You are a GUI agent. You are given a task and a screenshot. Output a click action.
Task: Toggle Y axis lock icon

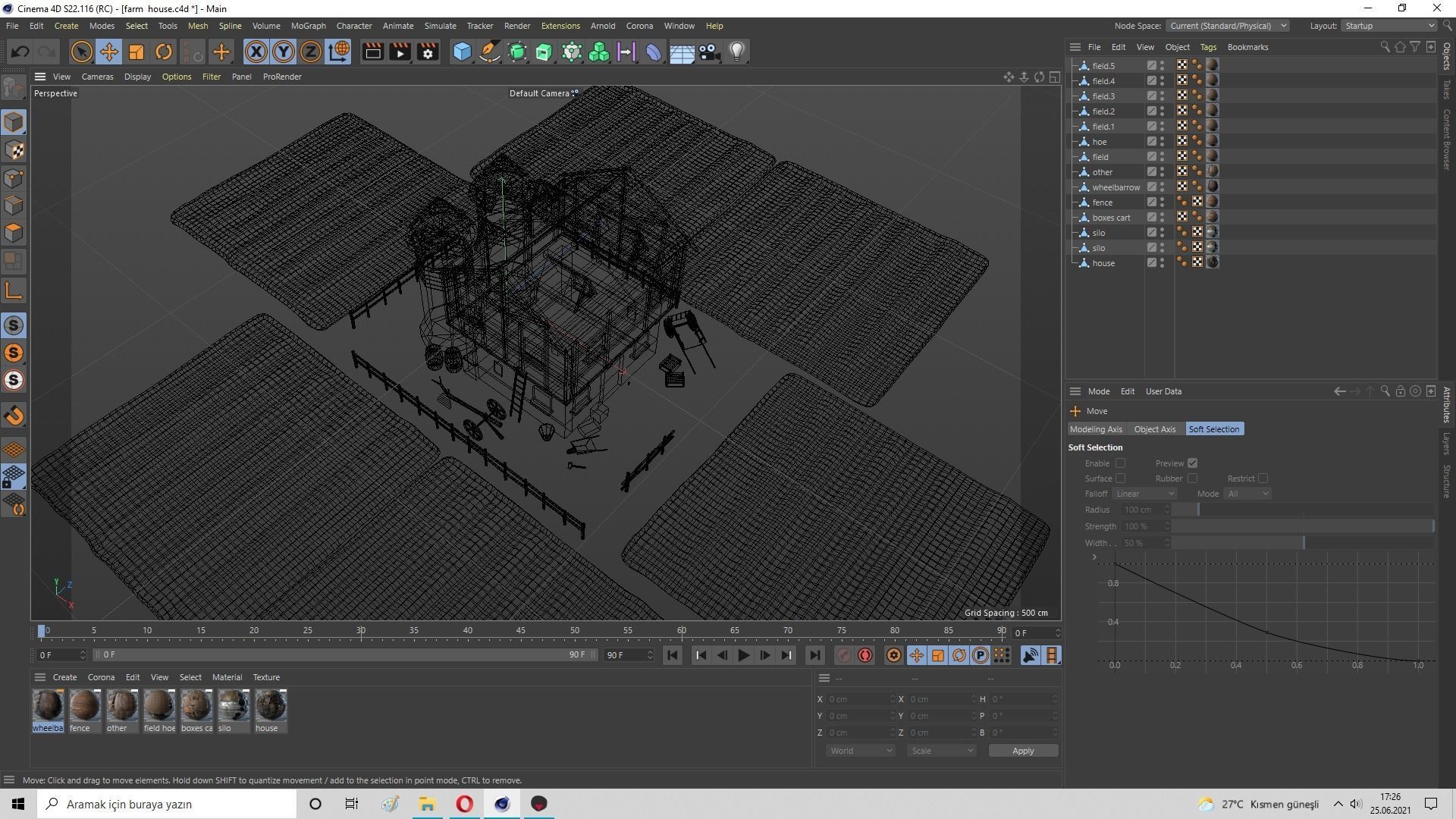click(x=284, y=52)
